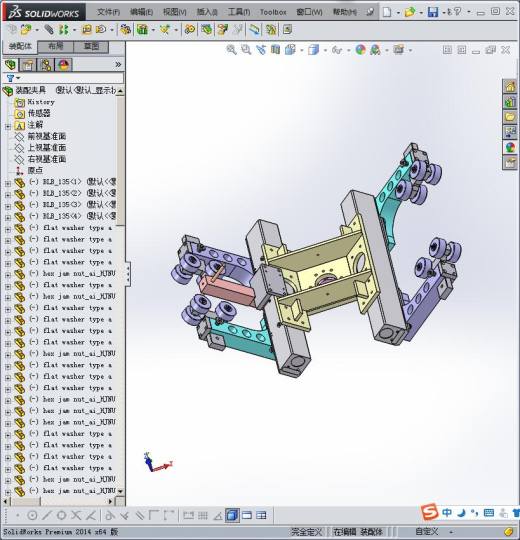The width and height of the screenshot is (520, 540).
Task: Select the New document icon
Action: tap(387, 12)
